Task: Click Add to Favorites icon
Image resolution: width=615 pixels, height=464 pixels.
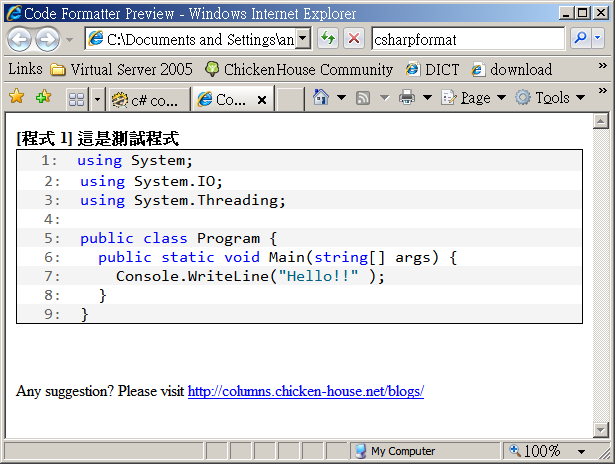Action: 43,98
